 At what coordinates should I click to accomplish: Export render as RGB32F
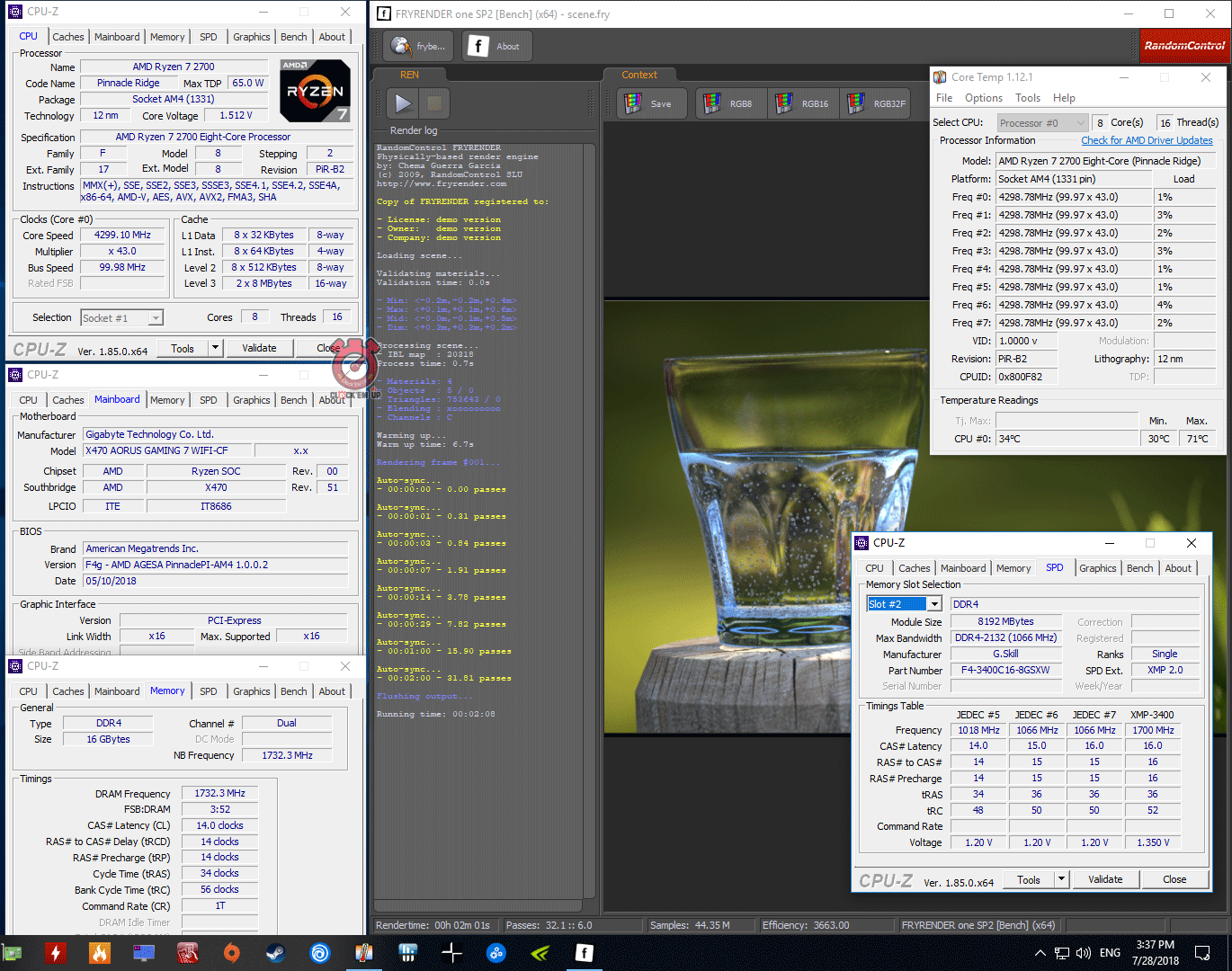875,103
